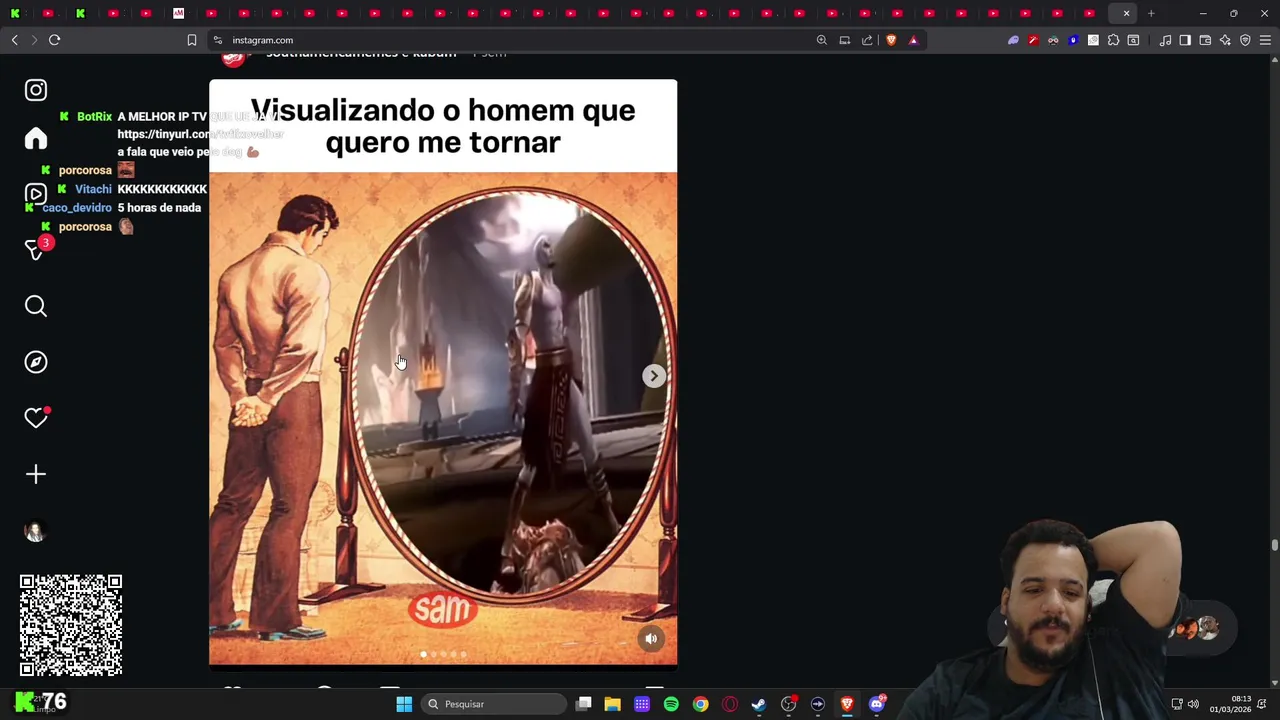Open a new browser tab with plus
Image resolution: width=1280 pixels, height=720 pixels.
pos(1151,13)
